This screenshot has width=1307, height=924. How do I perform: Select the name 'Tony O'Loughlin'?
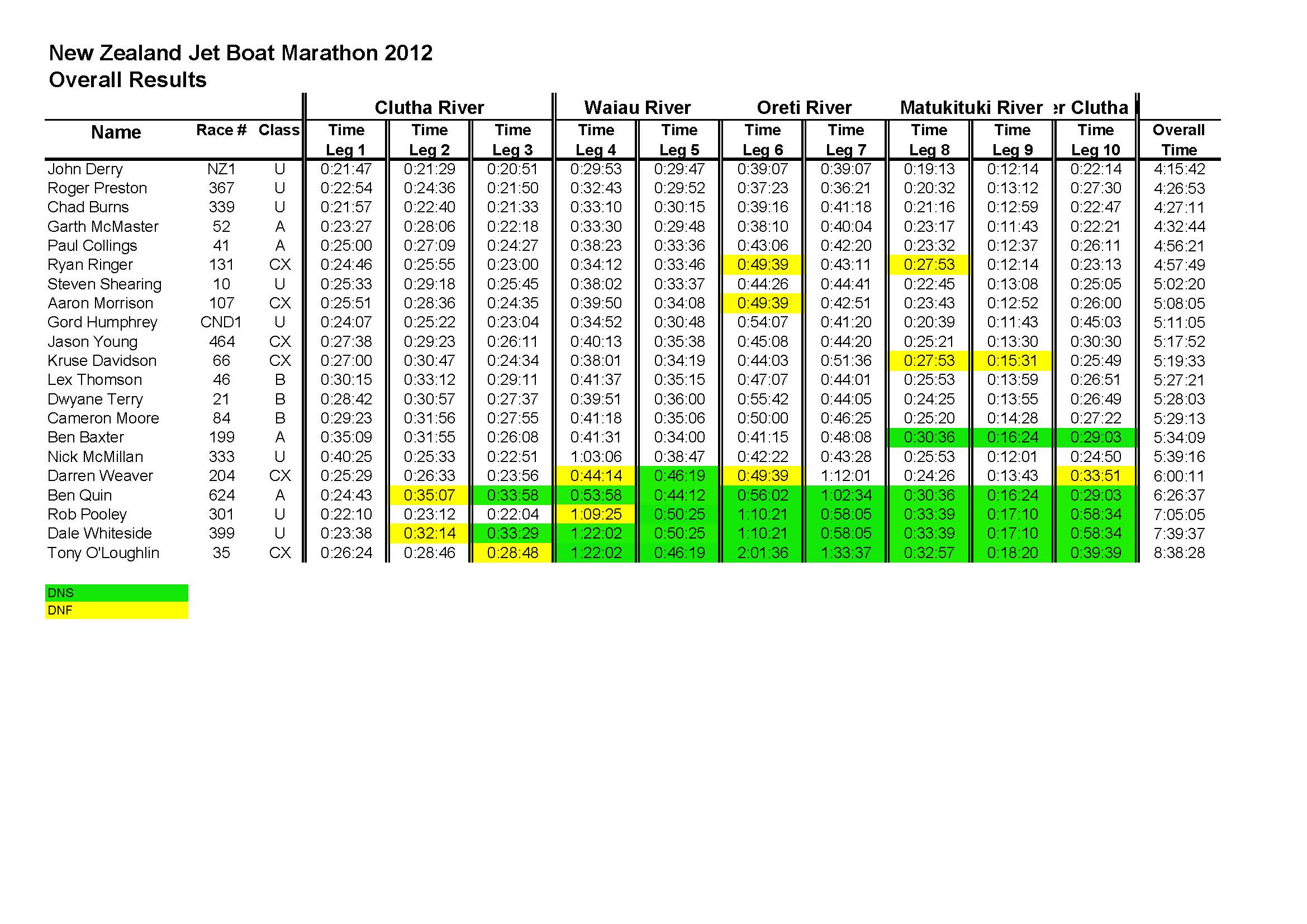[103, 553]
